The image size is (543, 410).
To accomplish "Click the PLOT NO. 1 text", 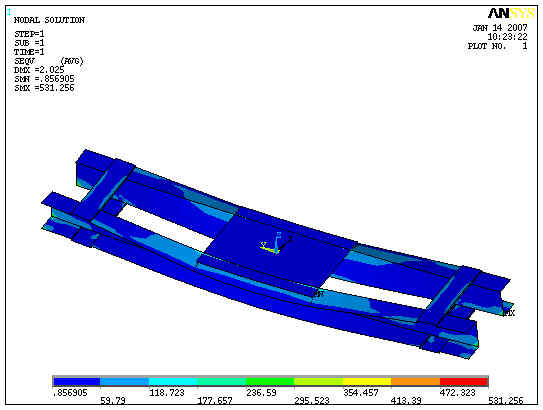I will (x=497, y=46).
